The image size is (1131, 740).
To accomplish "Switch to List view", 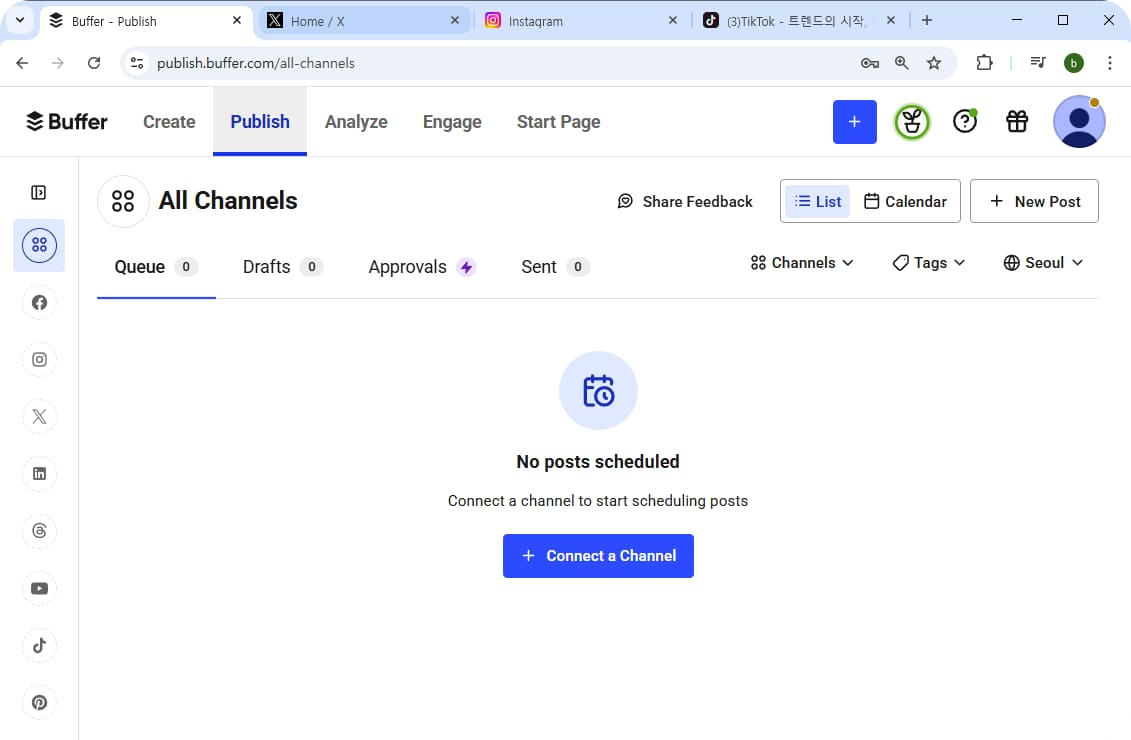I will [818, 201].
